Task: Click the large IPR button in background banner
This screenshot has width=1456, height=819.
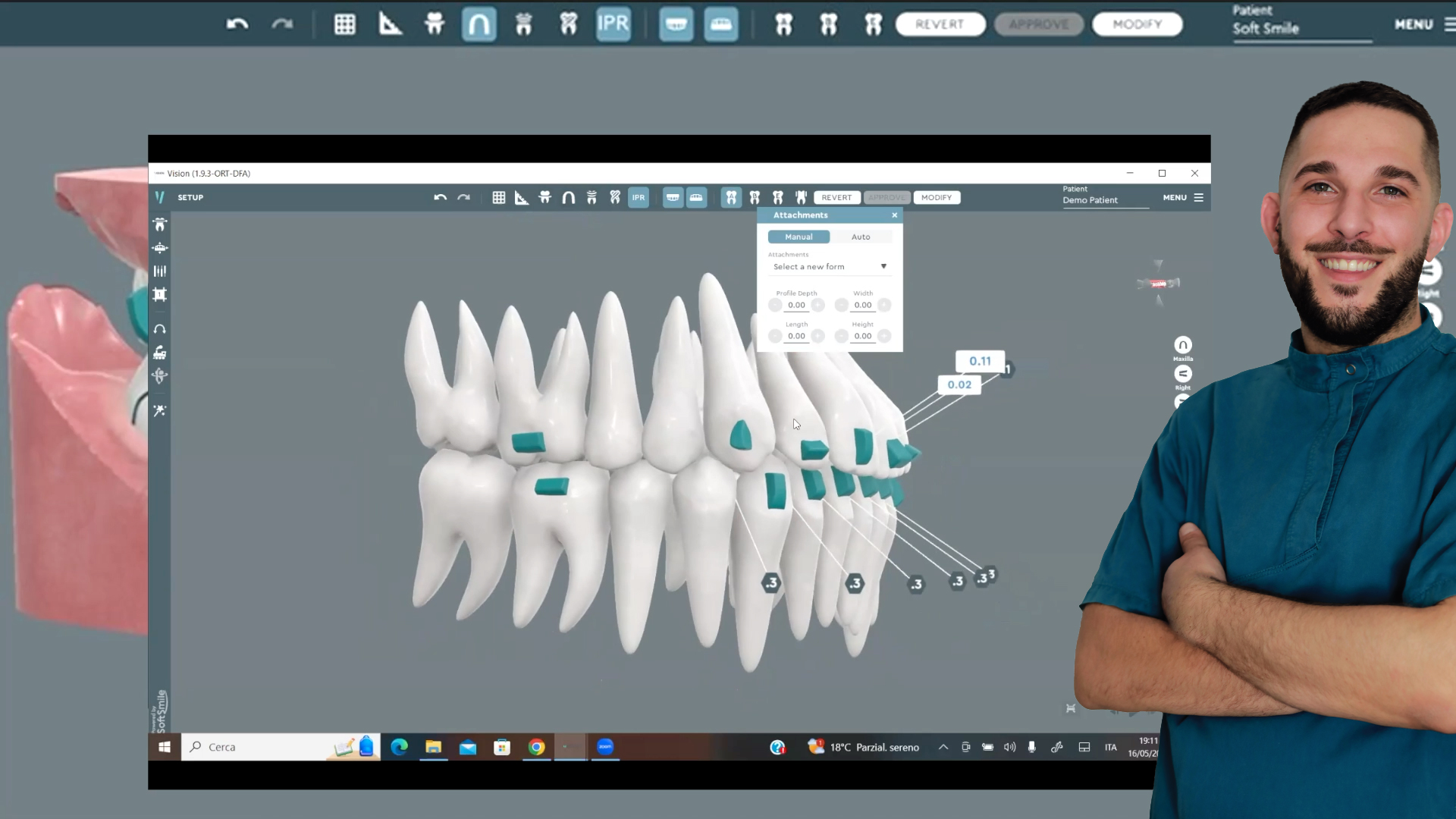Action: tap(613, 24)
